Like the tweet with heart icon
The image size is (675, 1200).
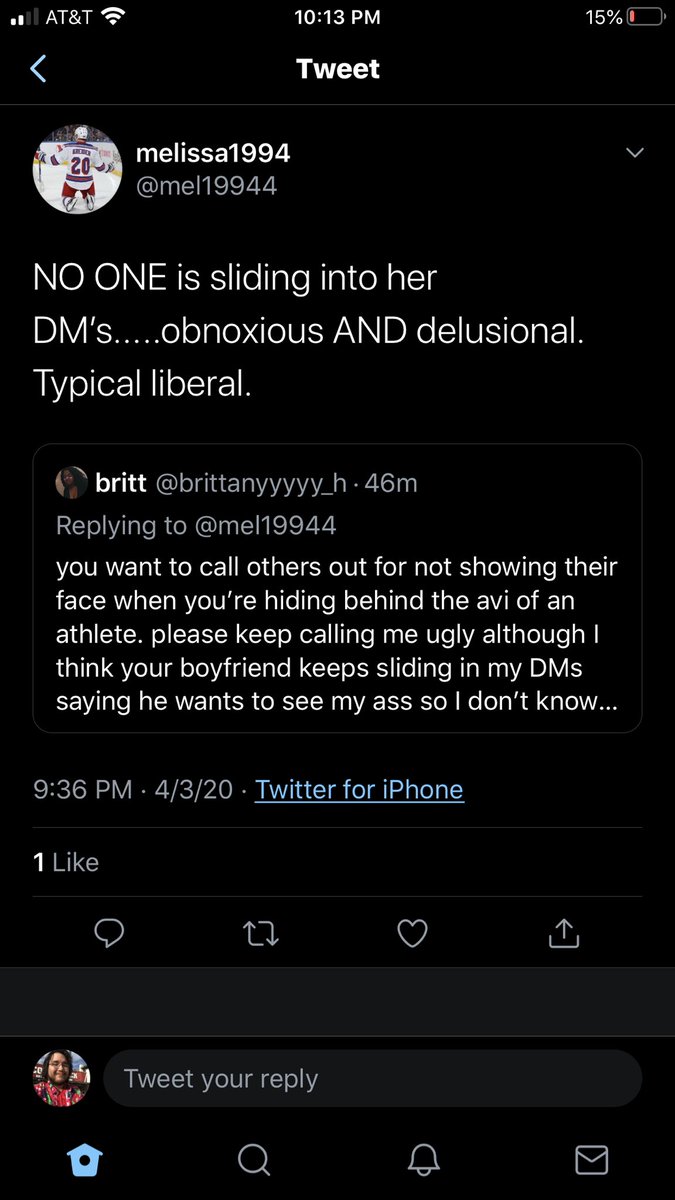click(x=412, y=933)
